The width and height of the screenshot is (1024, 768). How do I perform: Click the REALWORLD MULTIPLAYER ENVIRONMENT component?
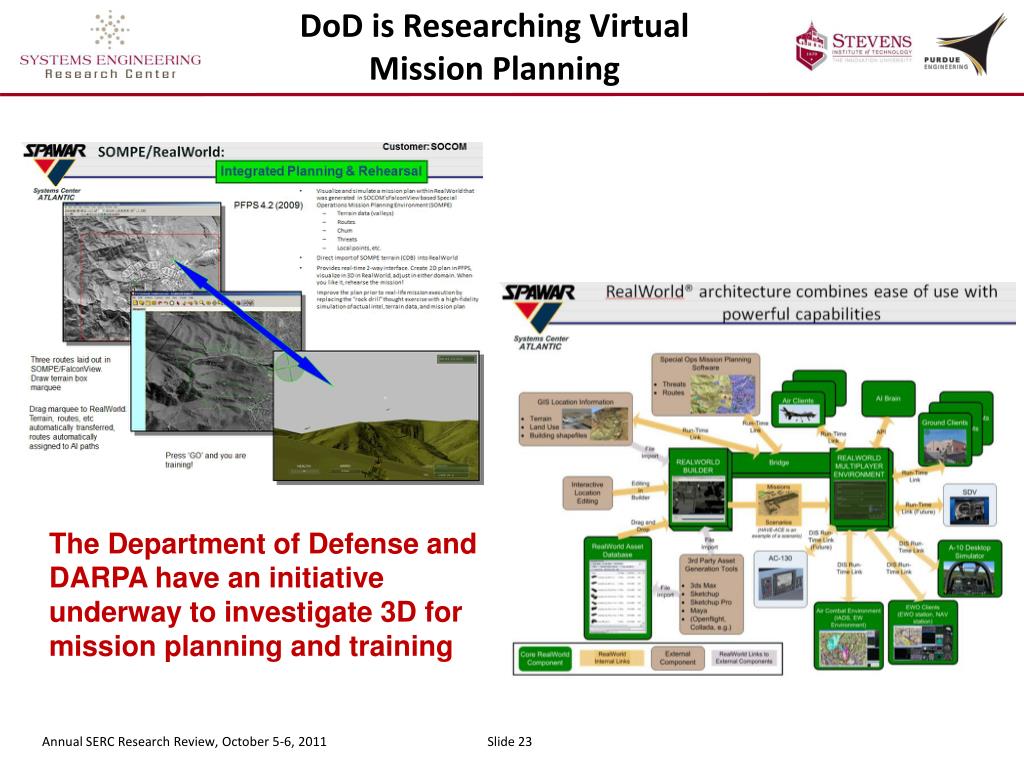click(859, 488)
